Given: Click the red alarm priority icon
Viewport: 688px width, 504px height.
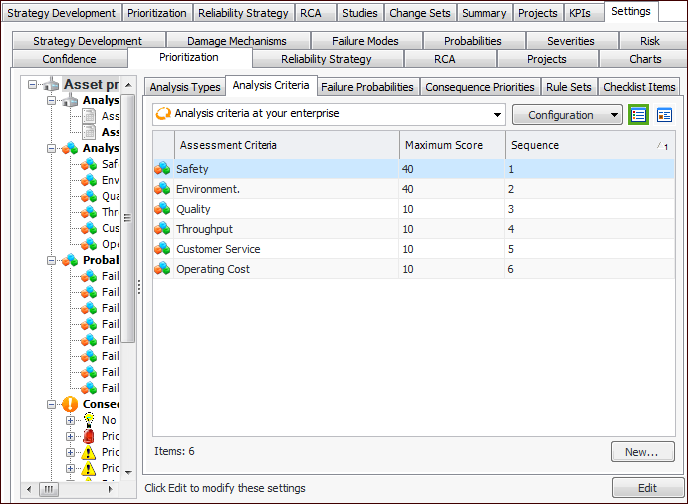Looking at the screenshot, I should (89, 436).
